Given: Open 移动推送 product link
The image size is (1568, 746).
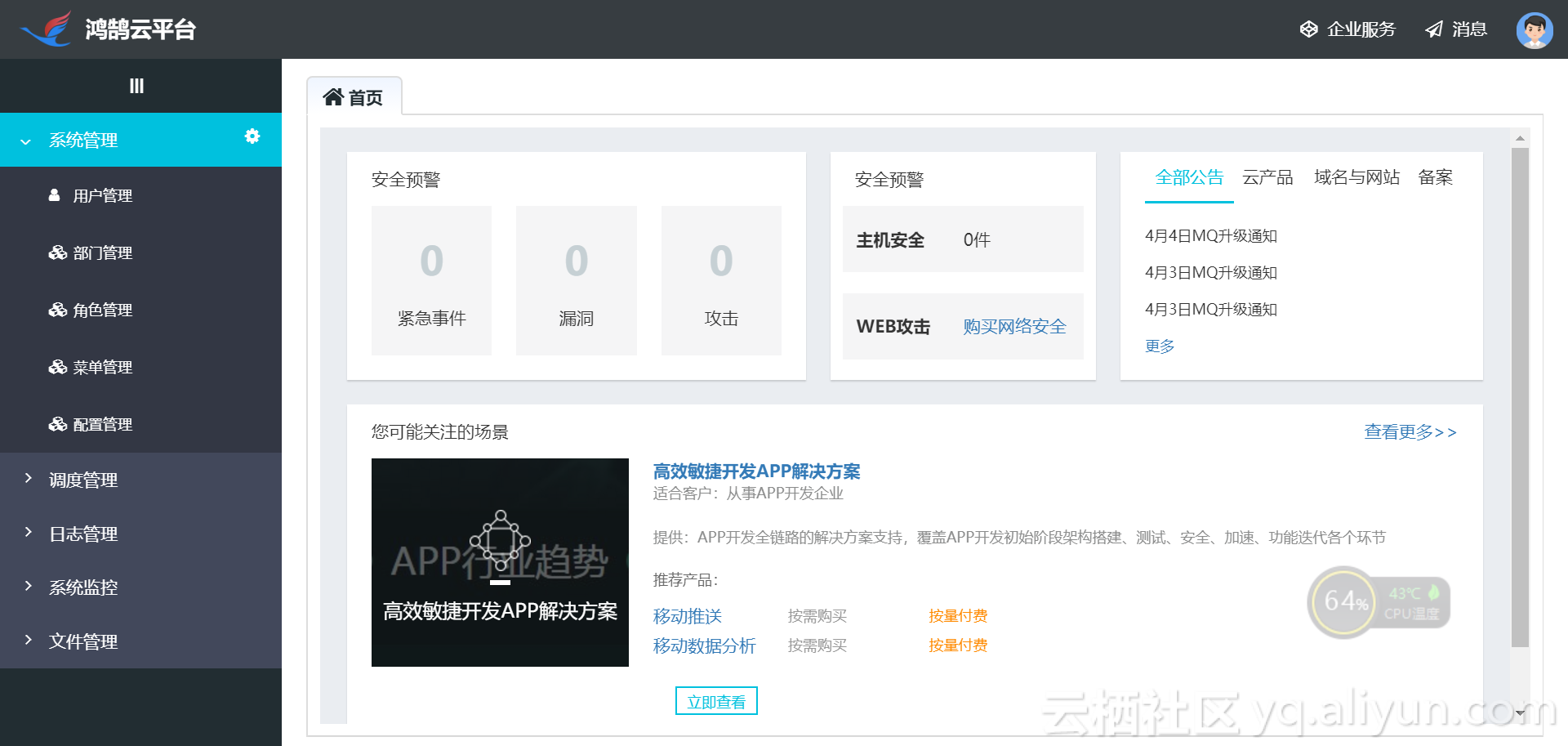Looking at the screenshot, I should point(688,616).
